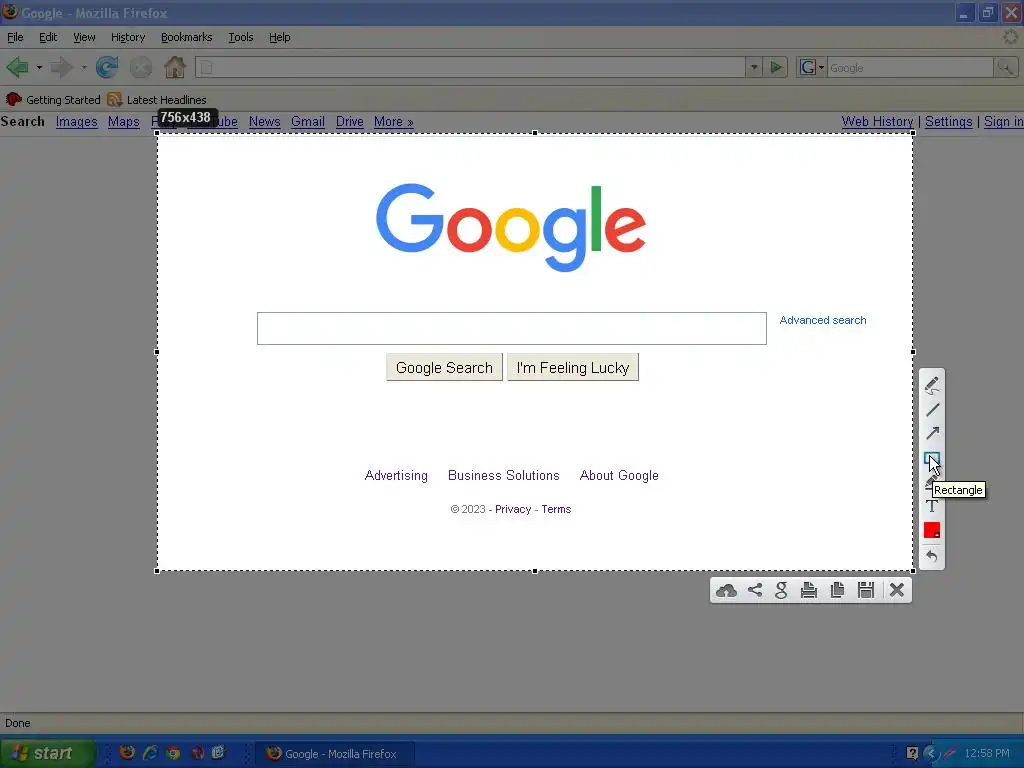Share screenshot to social networks

[x=755, y=590]
